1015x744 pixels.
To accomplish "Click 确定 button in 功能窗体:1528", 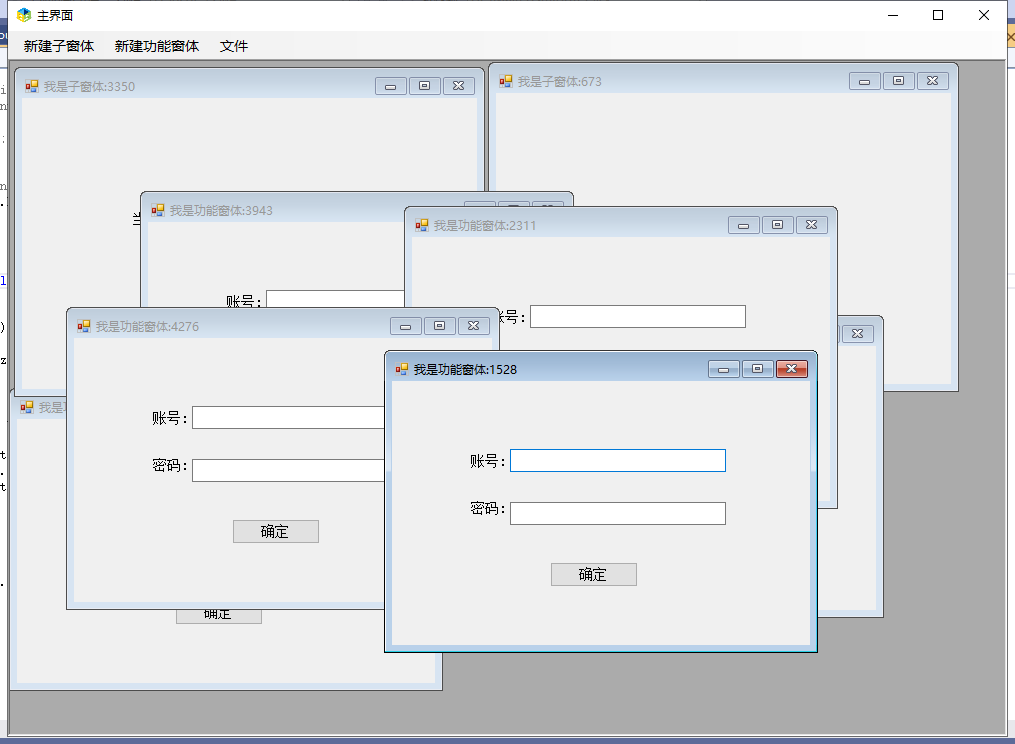I will click(x=593, y=575).
